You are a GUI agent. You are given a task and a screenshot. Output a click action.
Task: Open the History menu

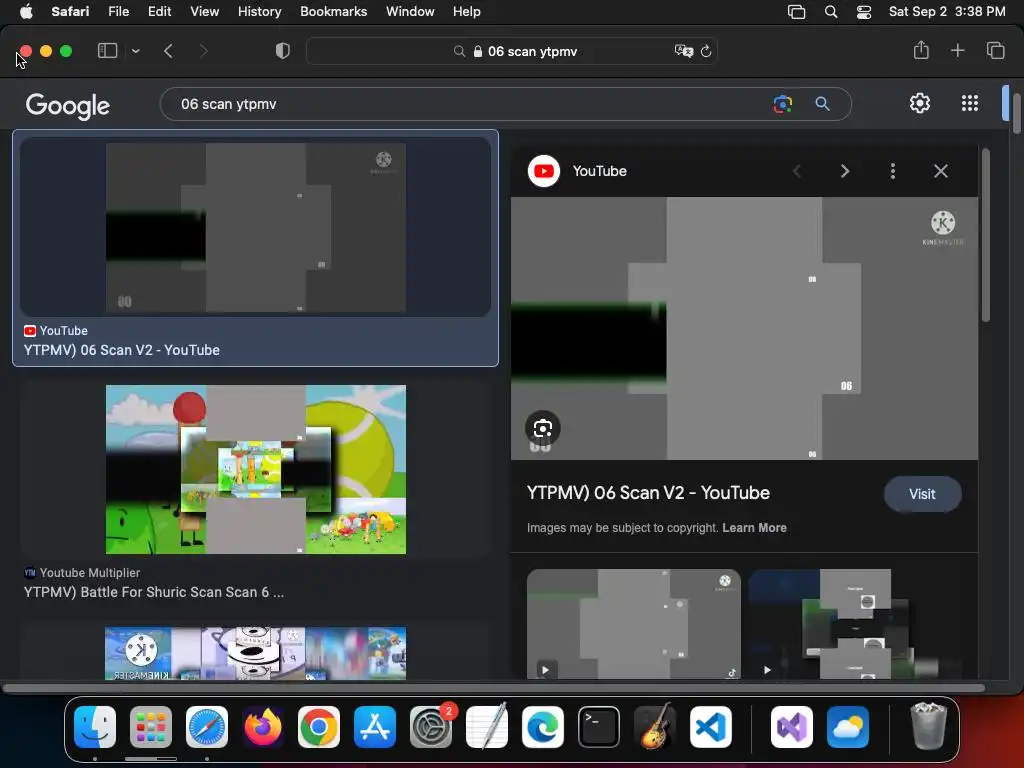(259, 11)
